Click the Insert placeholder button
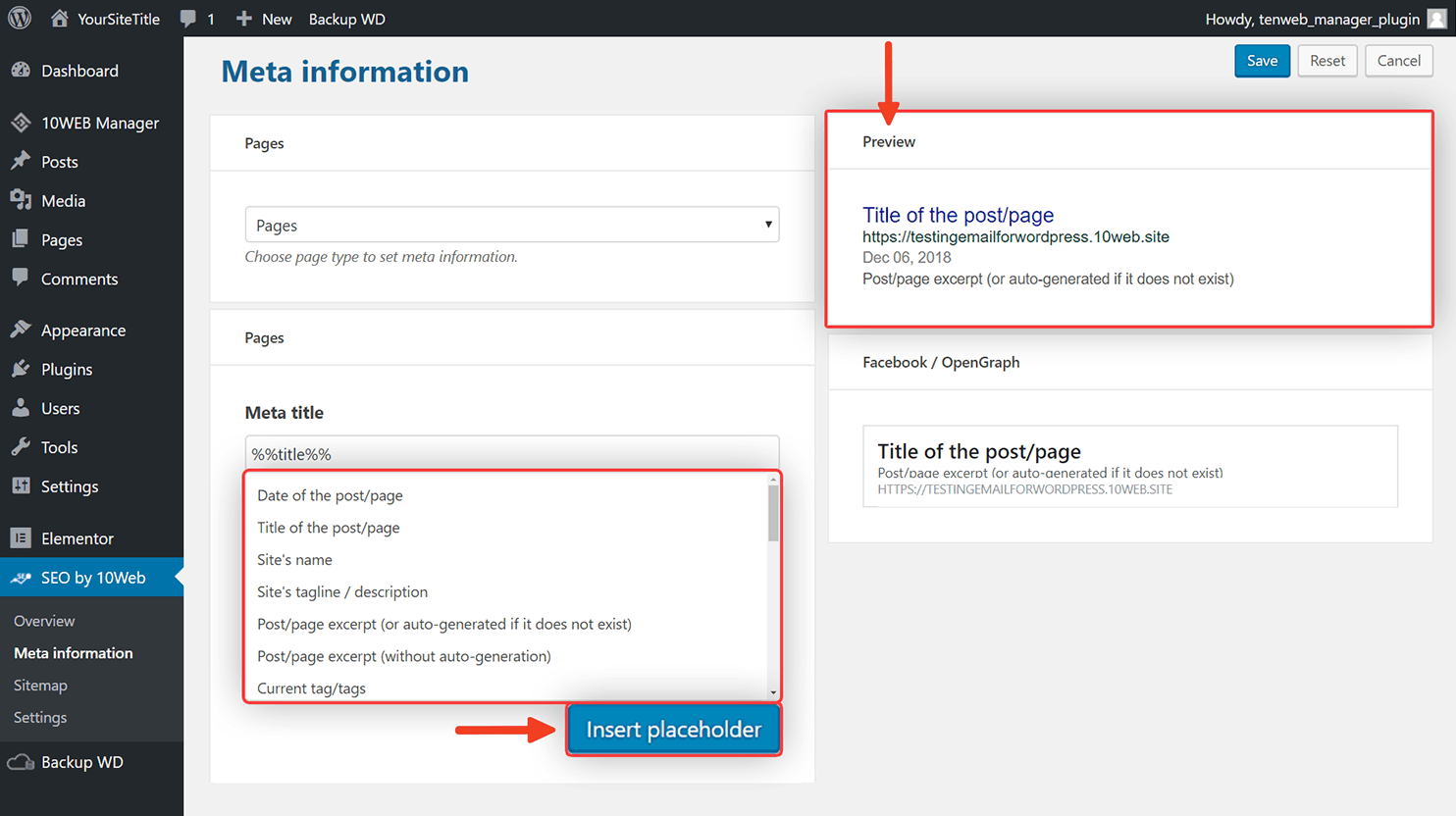 pyautogui.click(x=674, y=730)
